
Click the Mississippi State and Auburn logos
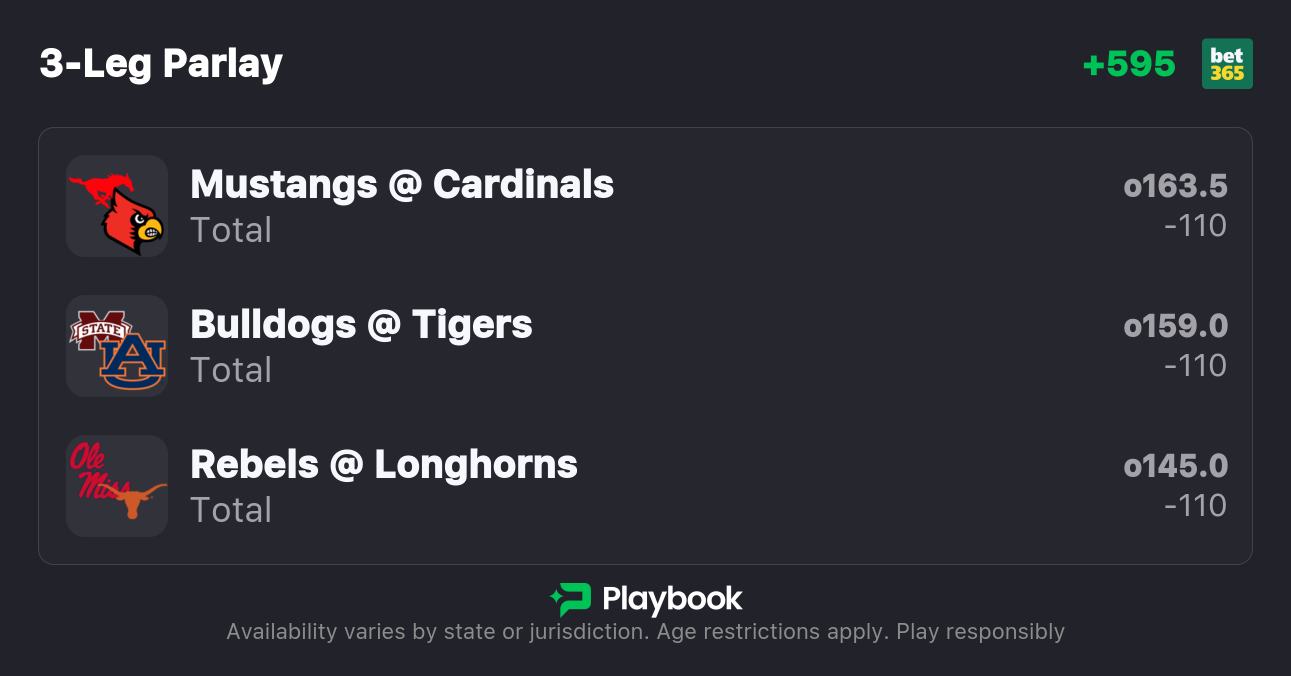pos(117,346)
